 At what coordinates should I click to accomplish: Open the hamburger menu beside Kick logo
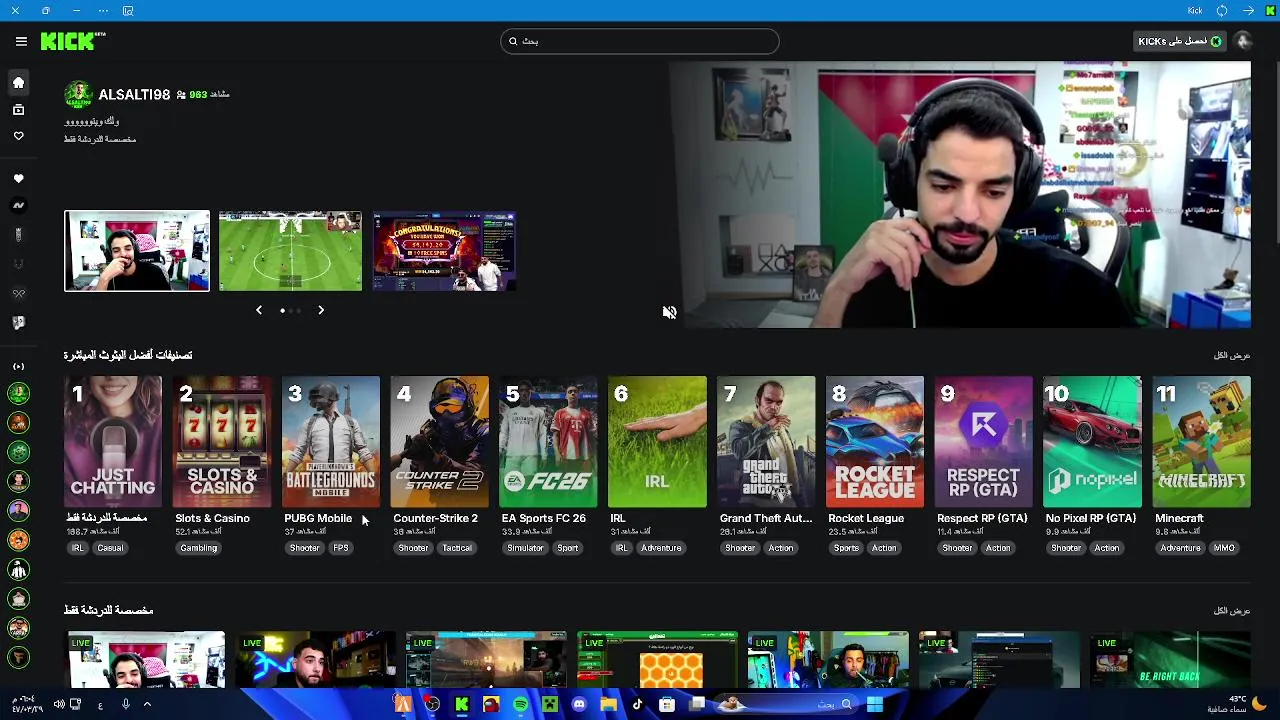(x=21, y=41)
